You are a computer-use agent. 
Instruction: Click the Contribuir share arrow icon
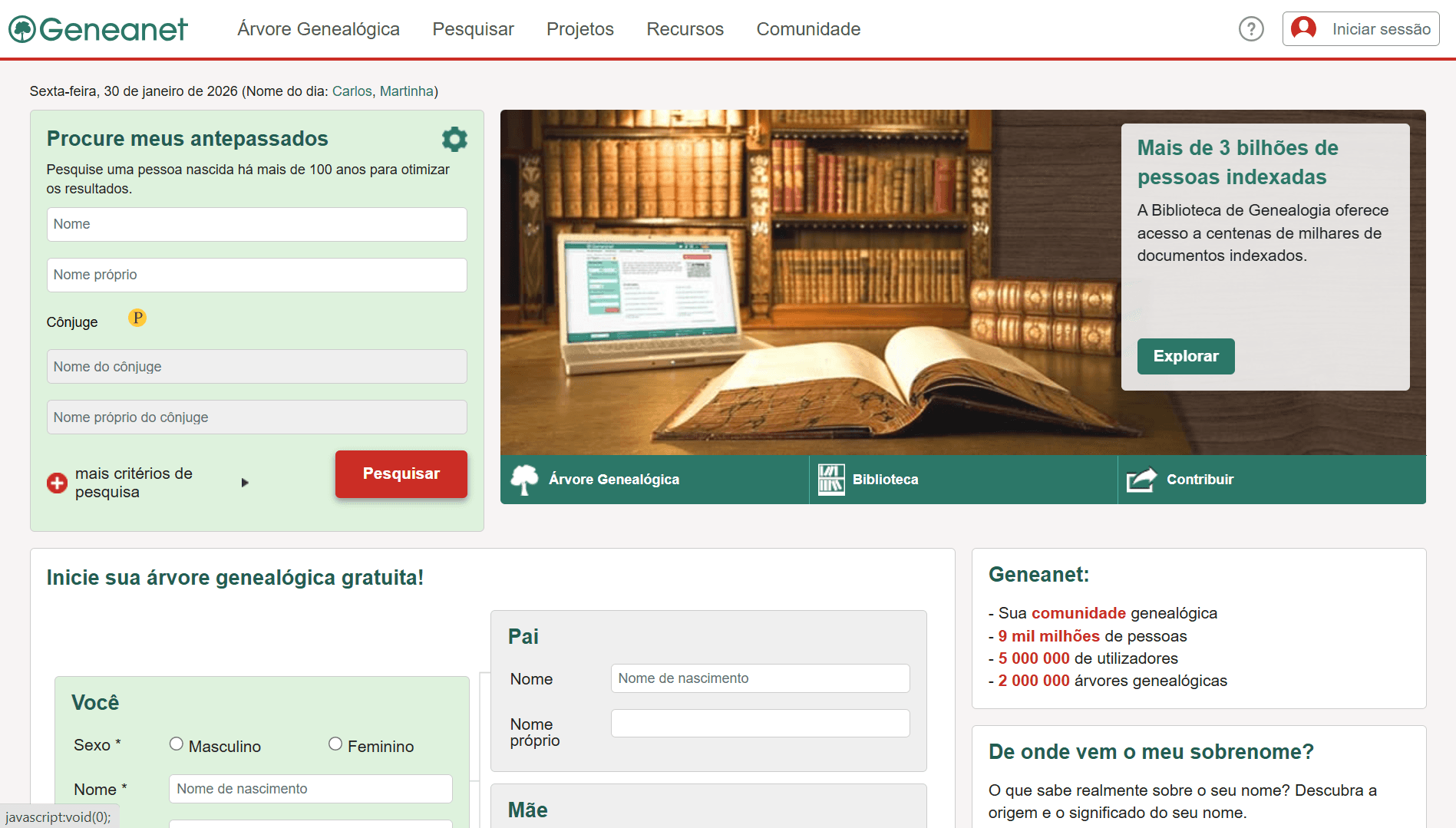(x=1141, y=480)
